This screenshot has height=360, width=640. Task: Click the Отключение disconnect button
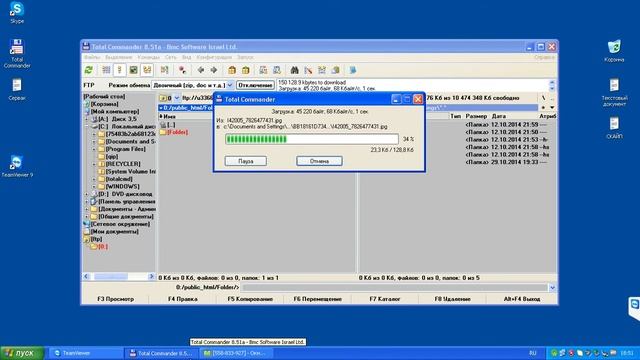pyautogui.click(x=256, y=85)
